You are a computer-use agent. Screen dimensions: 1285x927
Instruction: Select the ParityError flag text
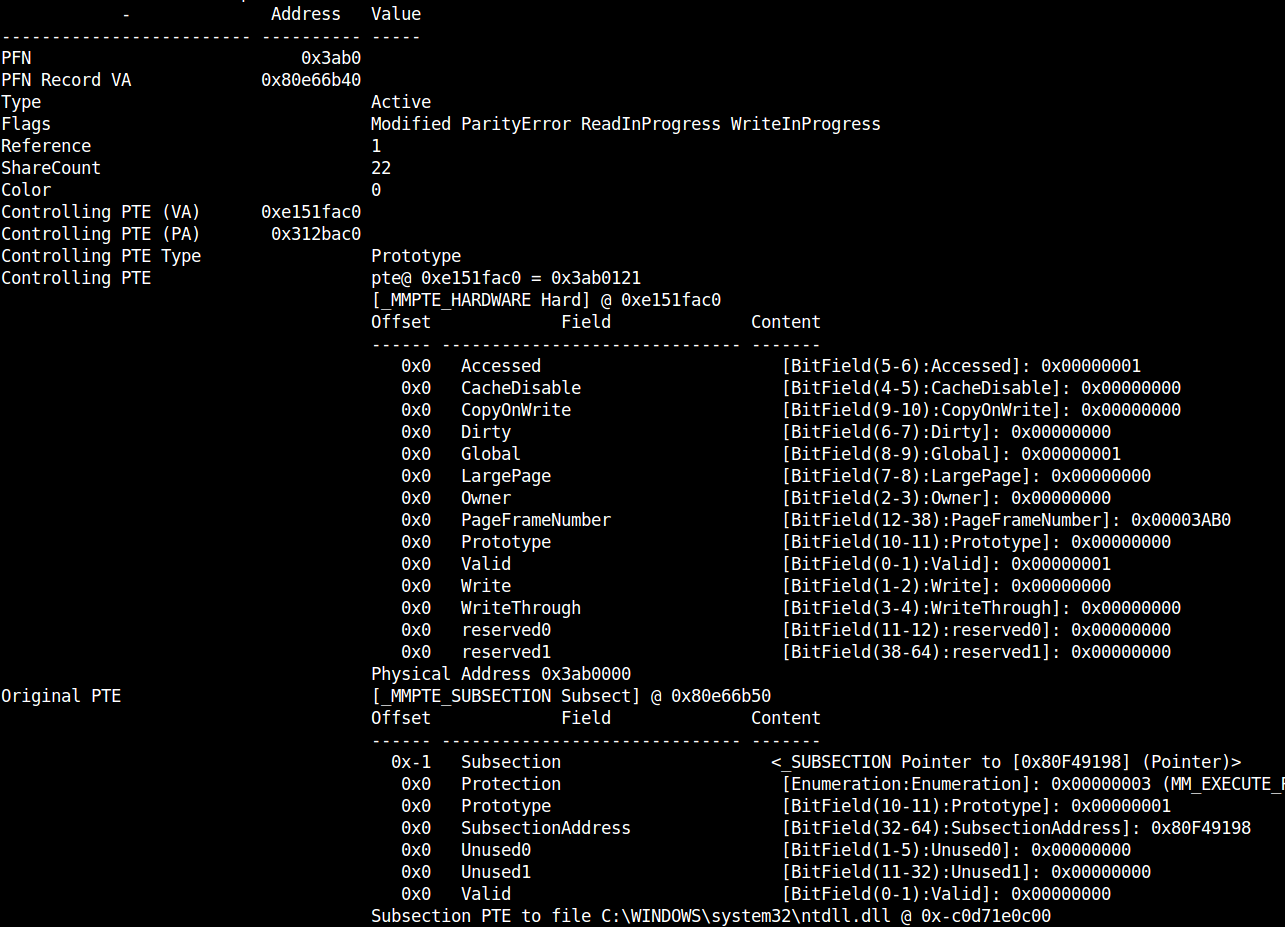coord(516,124)
